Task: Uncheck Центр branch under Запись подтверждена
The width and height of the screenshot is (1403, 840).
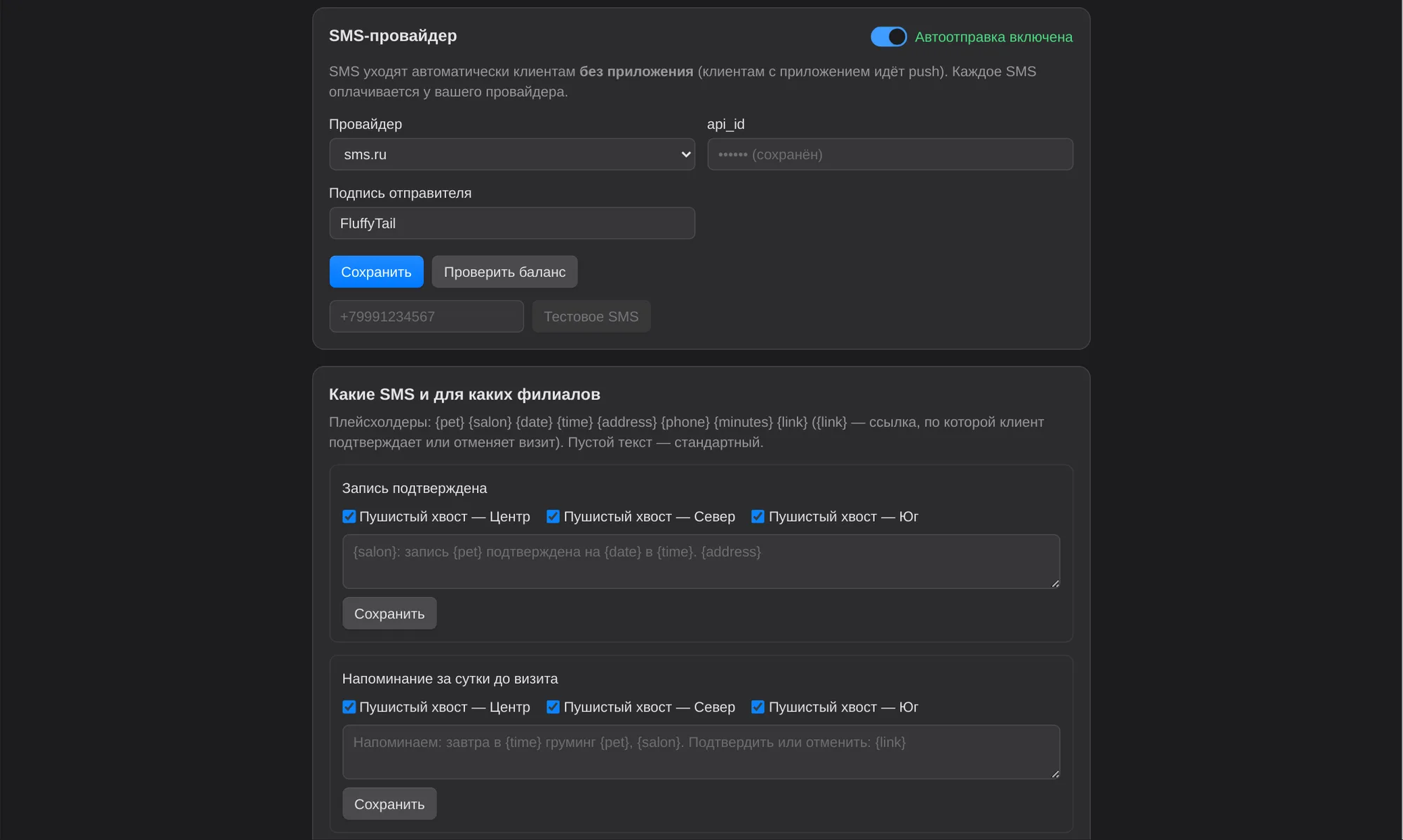Action: 349,516
